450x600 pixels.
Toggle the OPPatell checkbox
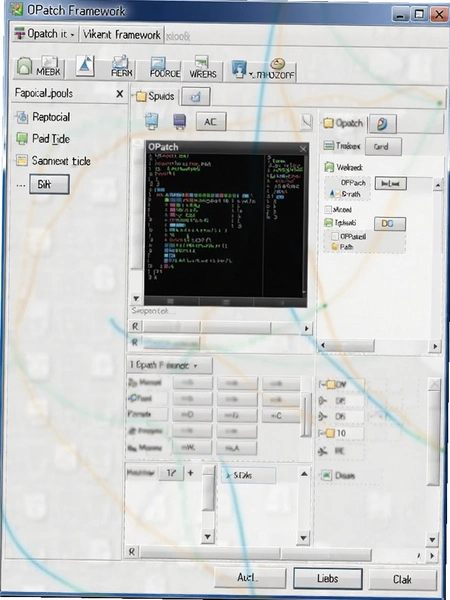click(x=334, y=236)
